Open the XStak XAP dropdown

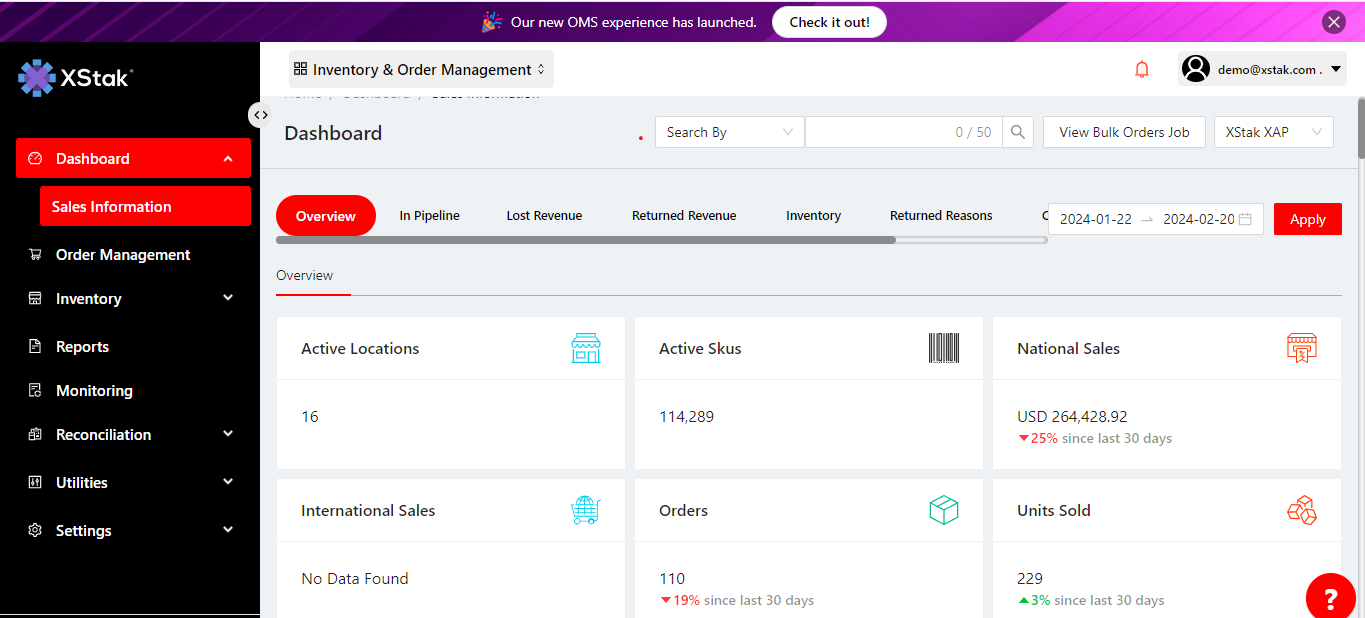pos(1273,132)
